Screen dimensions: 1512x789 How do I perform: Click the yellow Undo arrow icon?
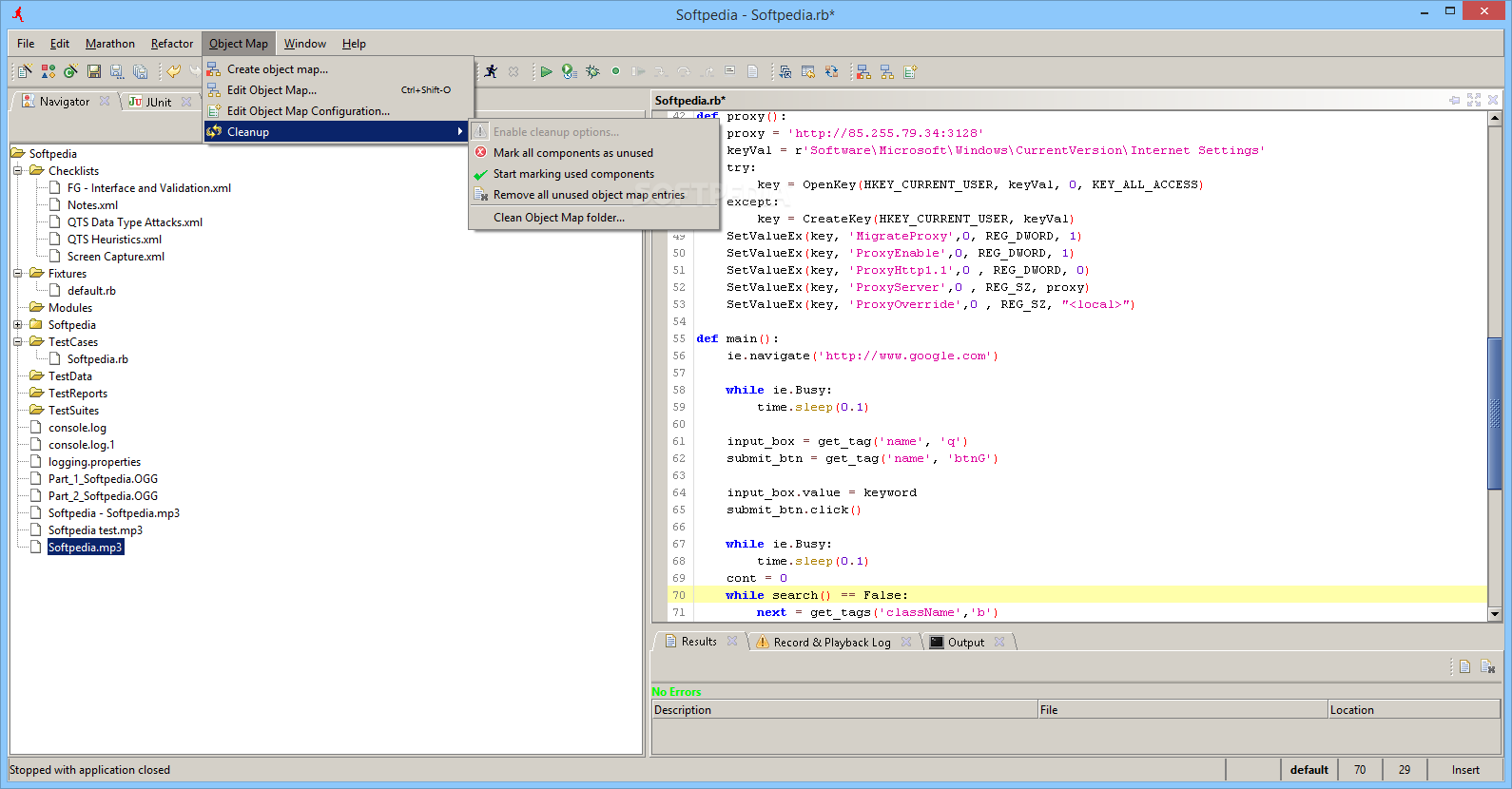click(x=173, y=71)
